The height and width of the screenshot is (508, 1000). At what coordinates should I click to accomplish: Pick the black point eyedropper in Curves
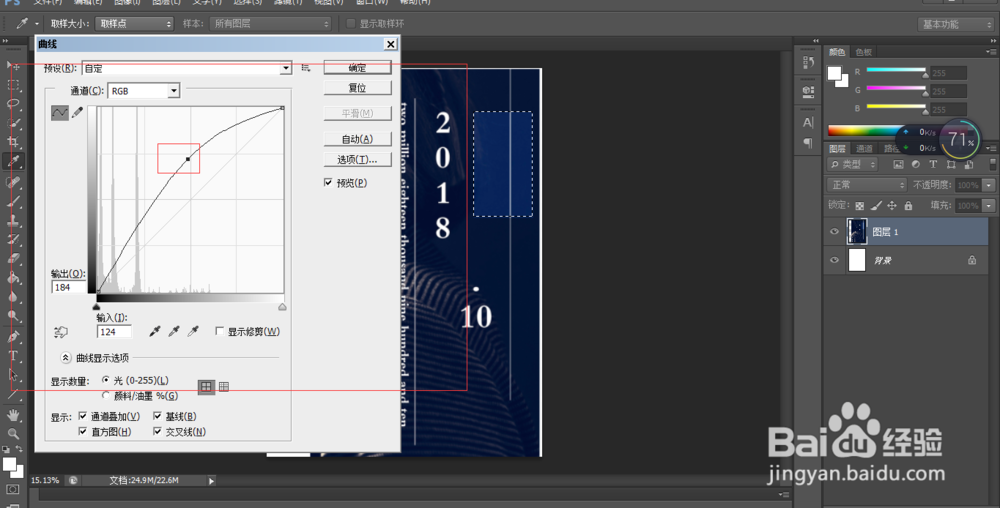pyautogui.click(x=154, y=331)
